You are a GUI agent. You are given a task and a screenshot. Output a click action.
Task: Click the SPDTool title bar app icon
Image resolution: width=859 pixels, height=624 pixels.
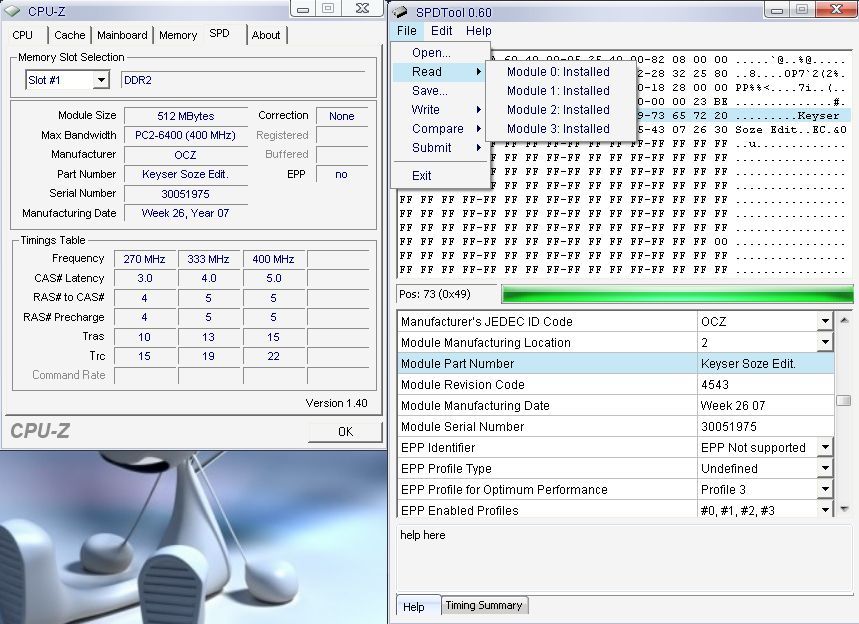click(x=400, y=12)
